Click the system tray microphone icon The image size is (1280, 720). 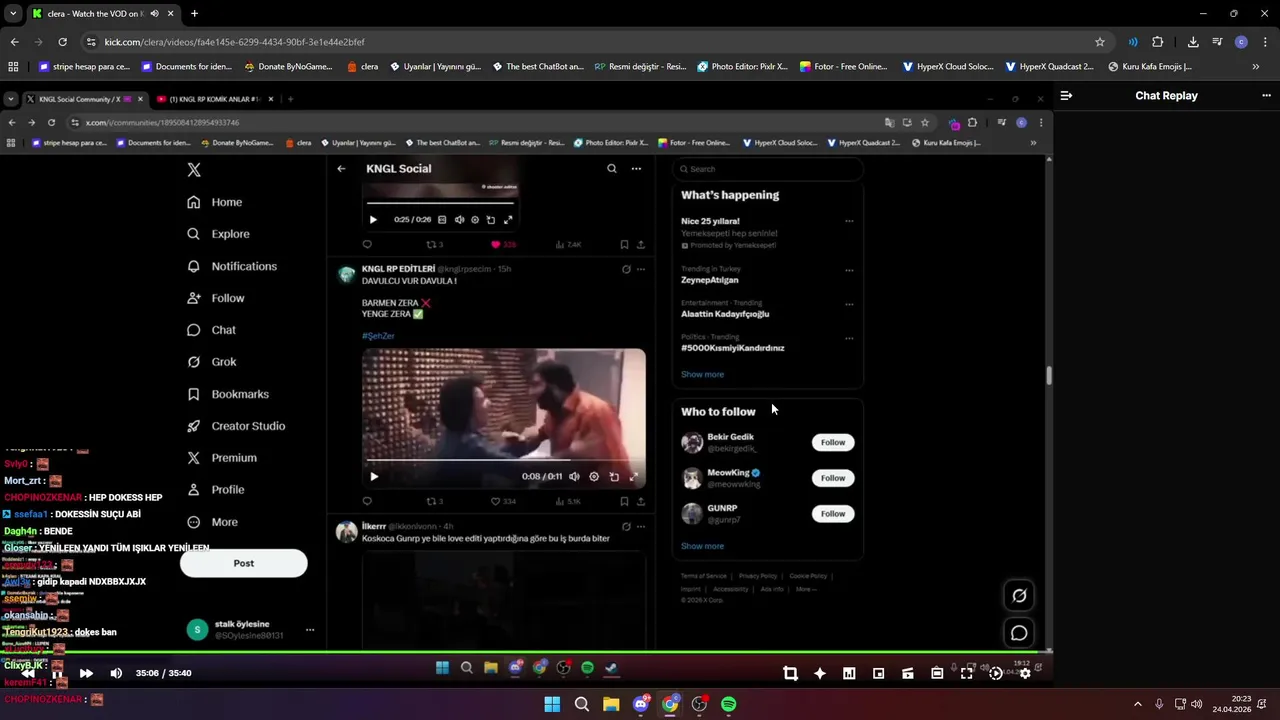click(x=1159, y=704)
